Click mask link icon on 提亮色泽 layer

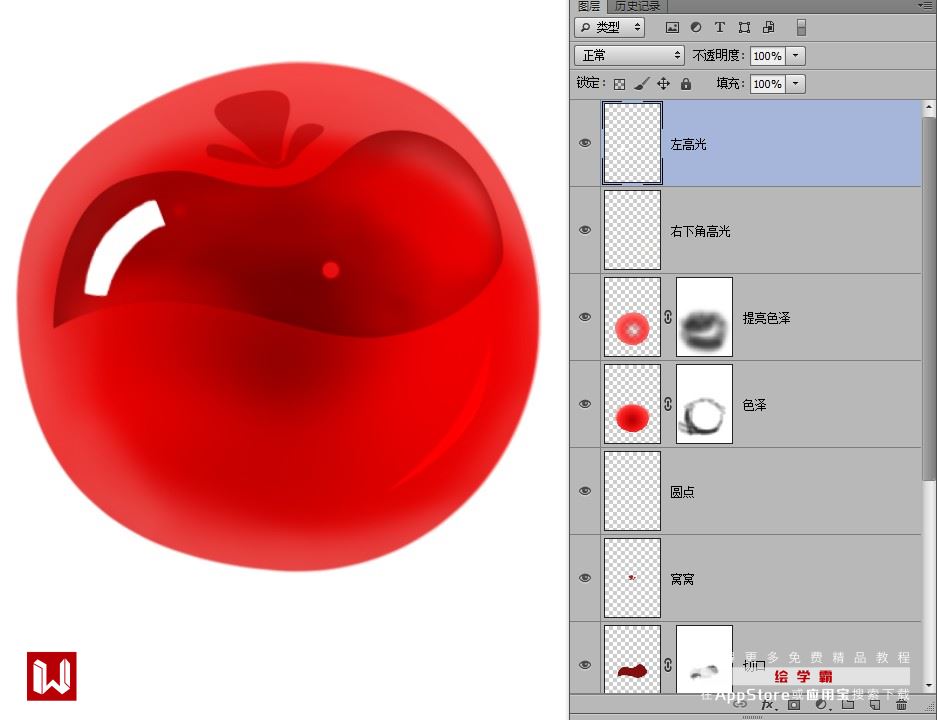pyautogui.click(x=668, y=317)
